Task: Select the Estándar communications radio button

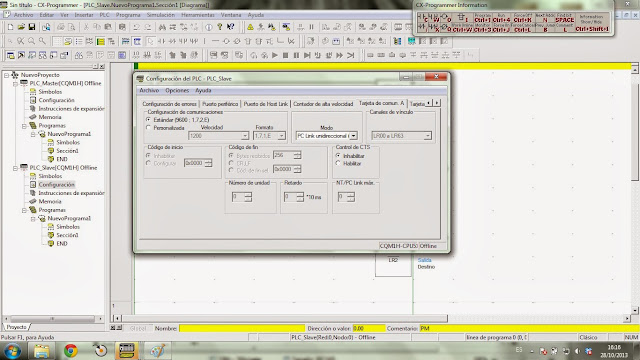Action: click(148, 120)
